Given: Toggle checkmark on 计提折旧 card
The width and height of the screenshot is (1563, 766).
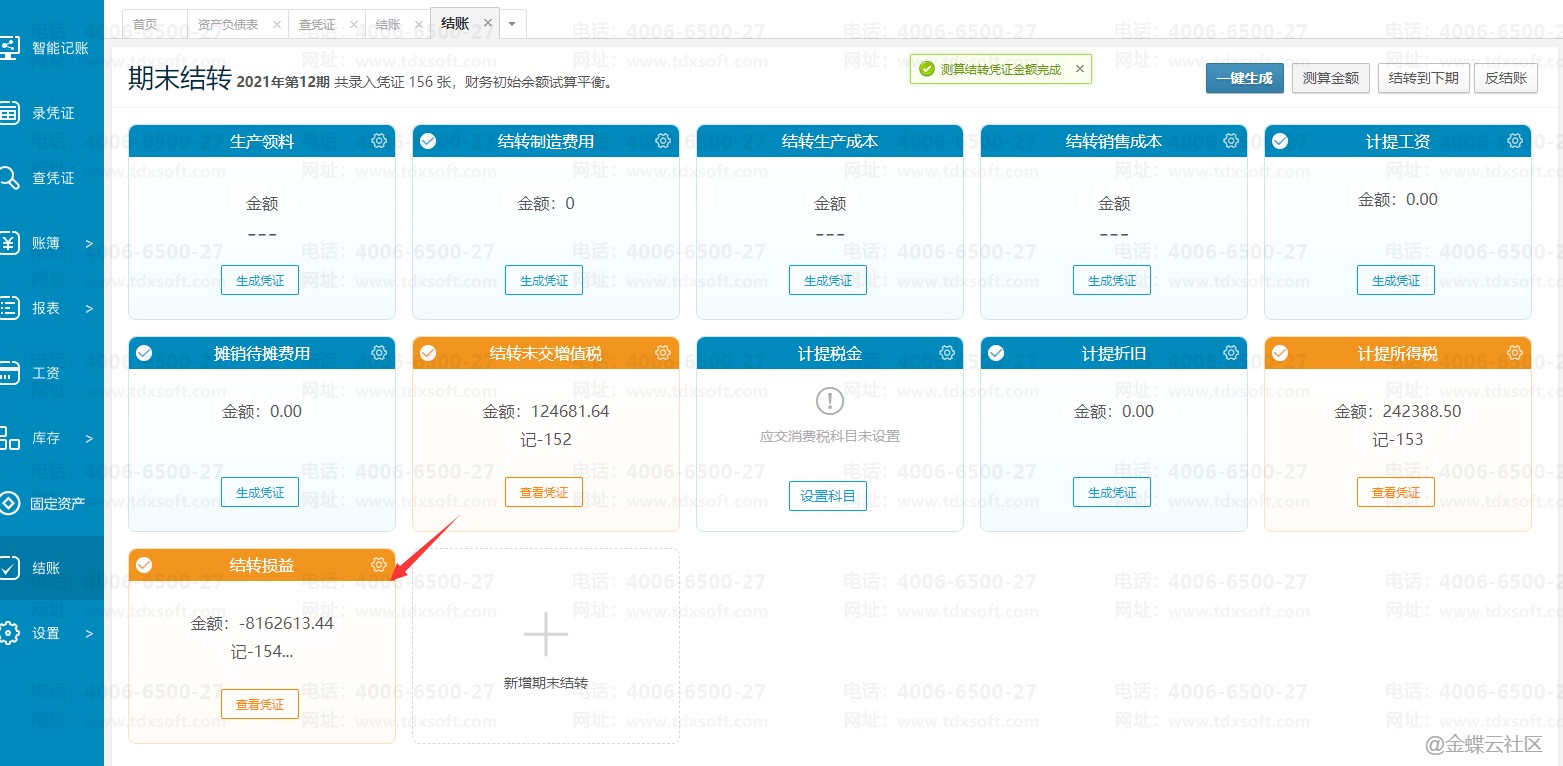Looking at the screenshot, I should click(996, 353).
